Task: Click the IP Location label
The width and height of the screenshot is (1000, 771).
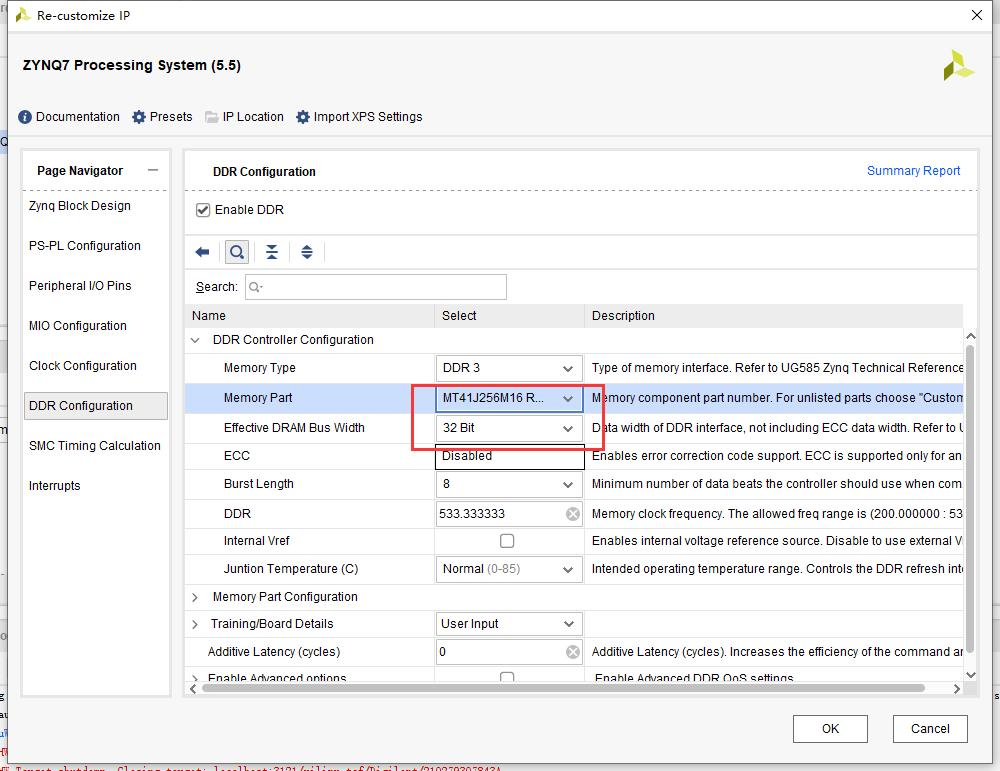Action: pos(253,117)
